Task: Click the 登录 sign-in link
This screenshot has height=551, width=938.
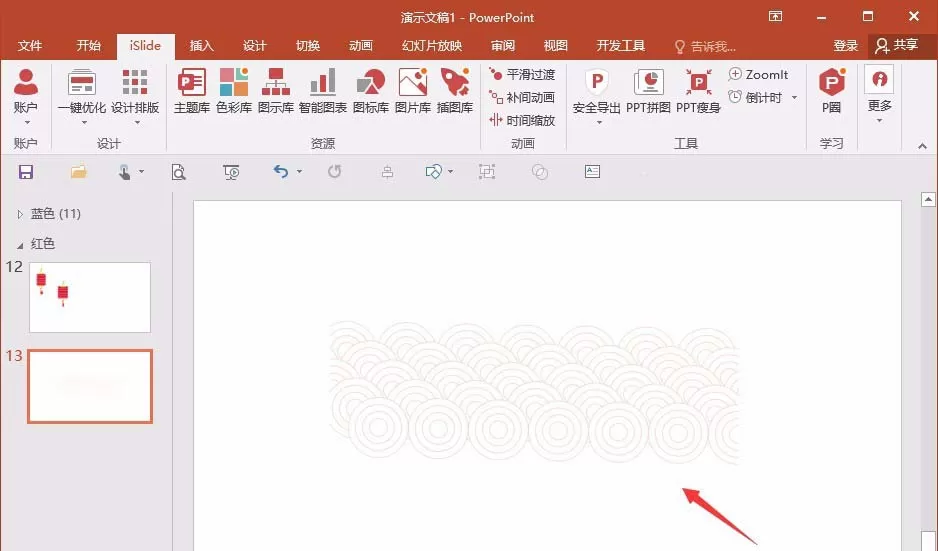Action: point(846,45)
